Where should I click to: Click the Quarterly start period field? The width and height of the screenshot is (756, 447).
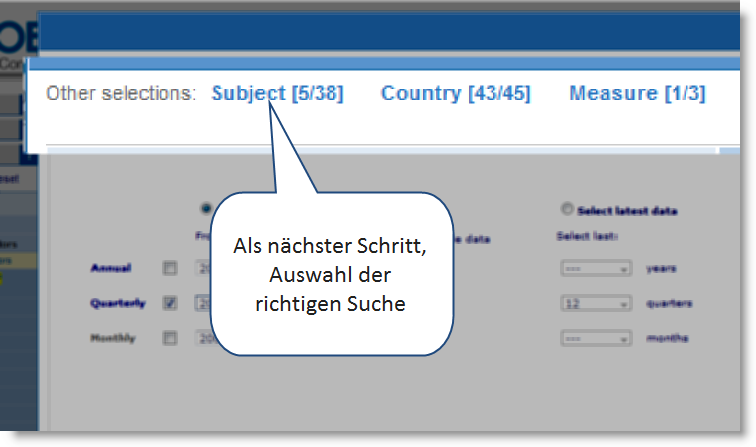point(201,303)
